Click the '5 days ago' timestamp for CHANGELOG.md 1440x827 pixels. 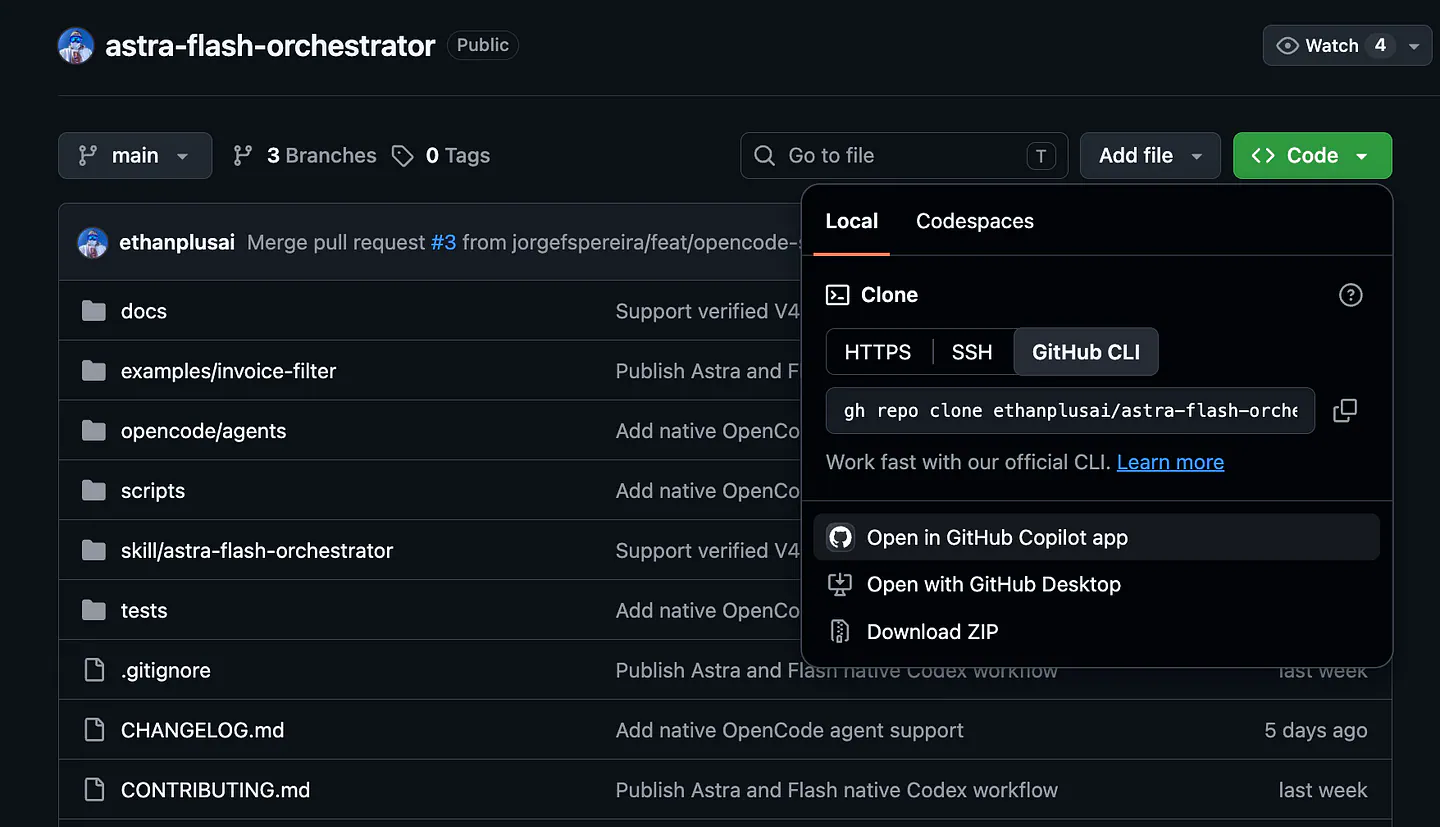click(x=1316, y=730)
